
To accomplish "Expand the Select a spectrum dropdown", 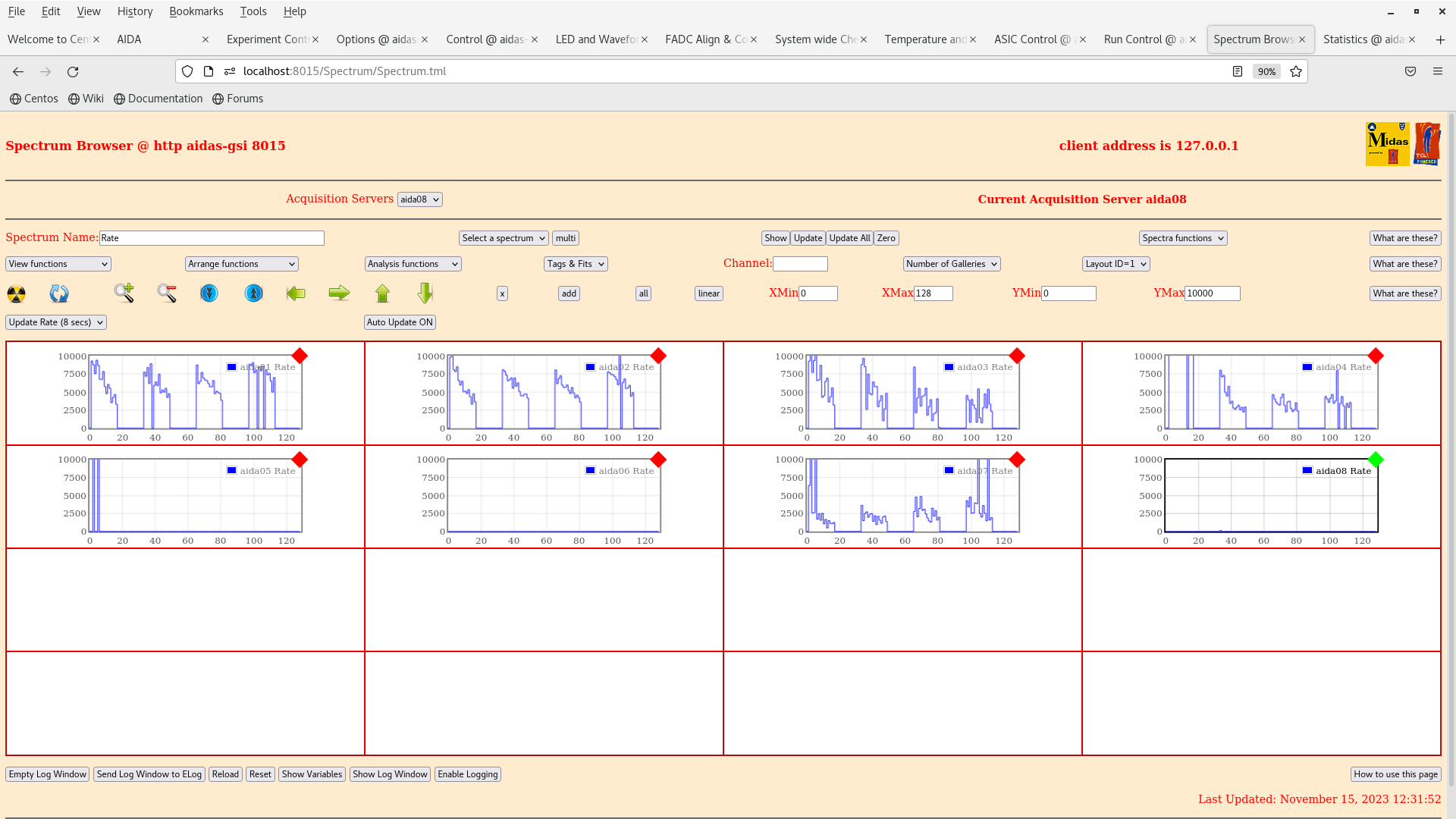I will [504, 238].
